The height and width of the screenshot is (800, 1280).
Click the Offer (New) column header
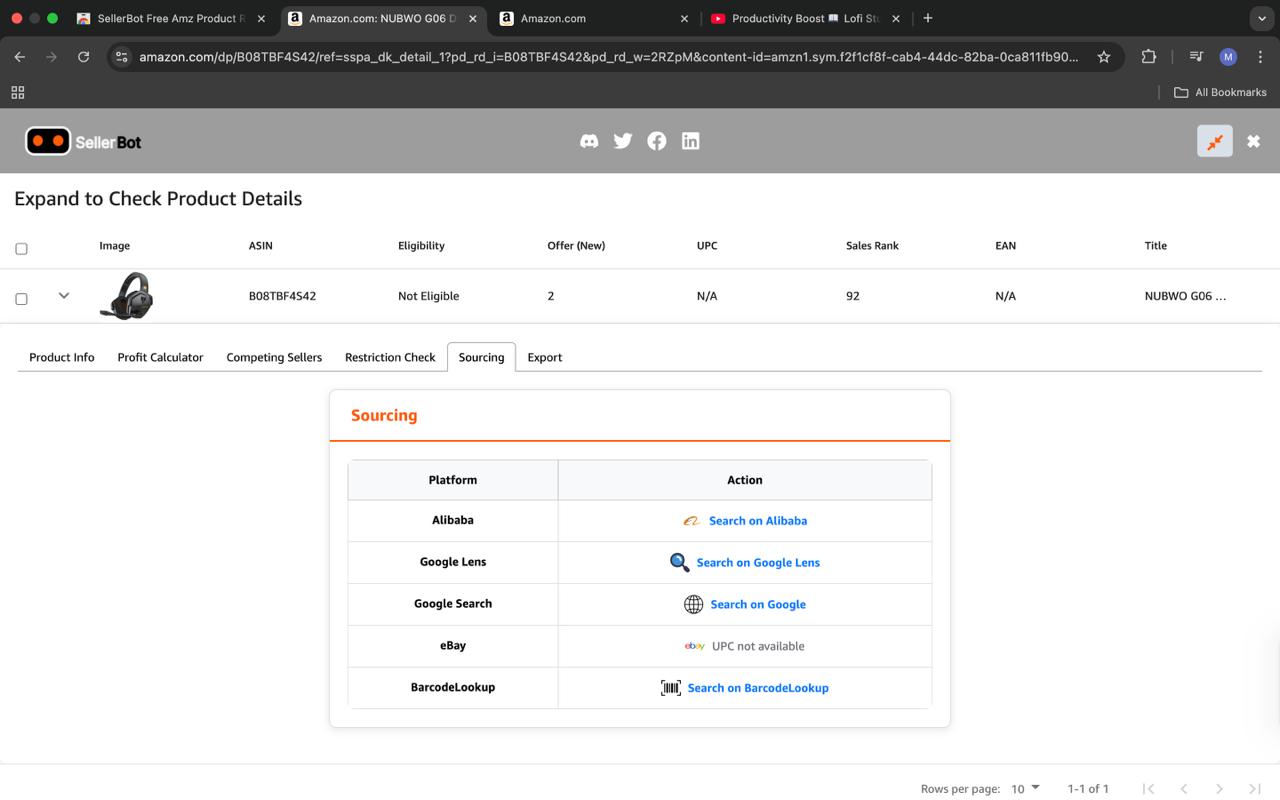(x=576, y=246)
